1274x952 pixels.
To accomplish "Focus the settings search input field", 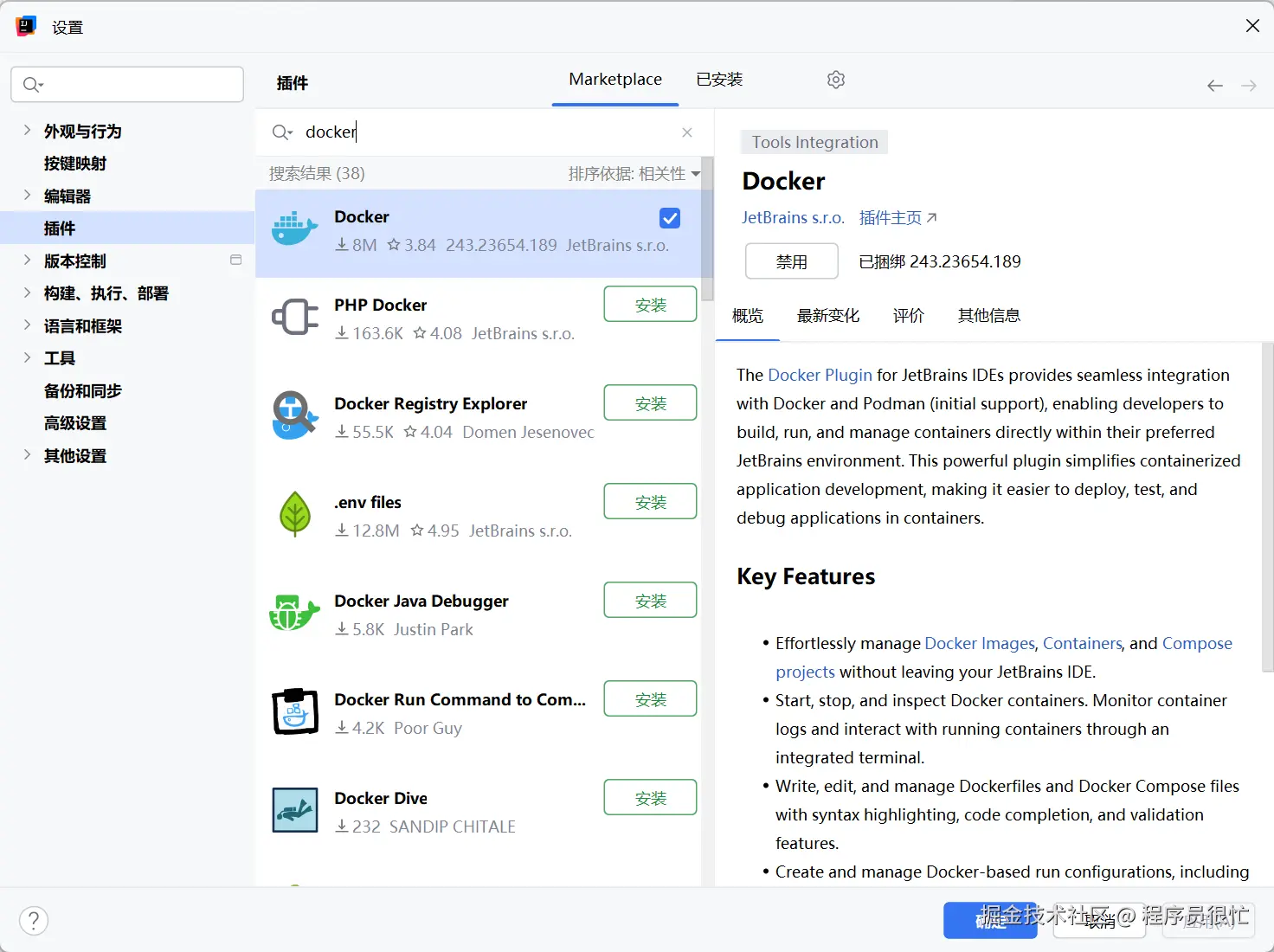I will click(x=127, y=85).
